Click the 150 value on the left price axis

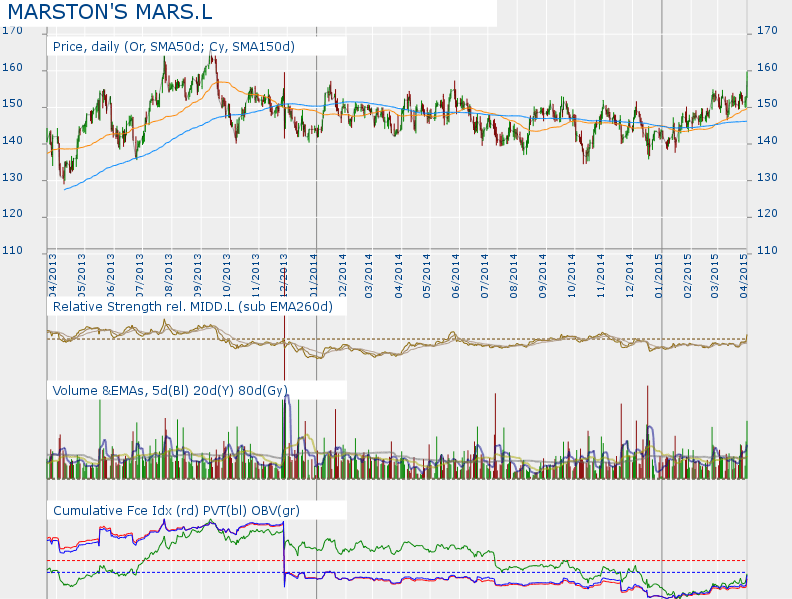click(12, 104)
